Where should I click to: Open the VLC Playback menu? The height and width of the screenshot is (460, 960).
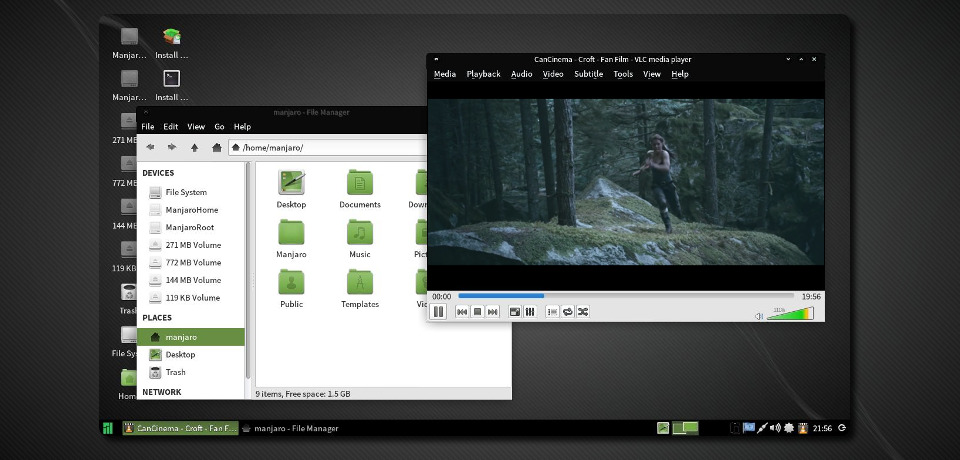pos(484,74)
